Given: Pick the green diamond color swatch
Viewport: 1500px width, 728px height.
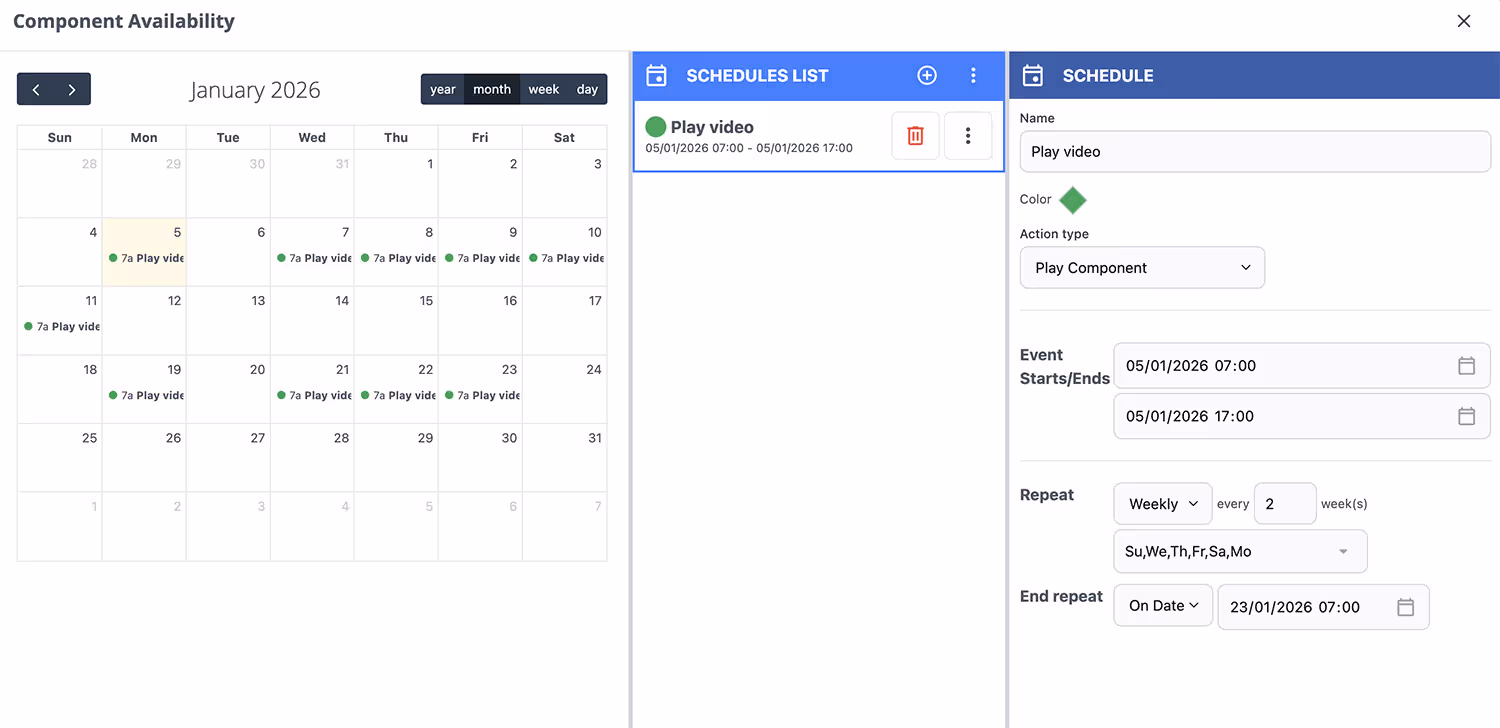Looking at the screenshot, I should [1072, 200].
